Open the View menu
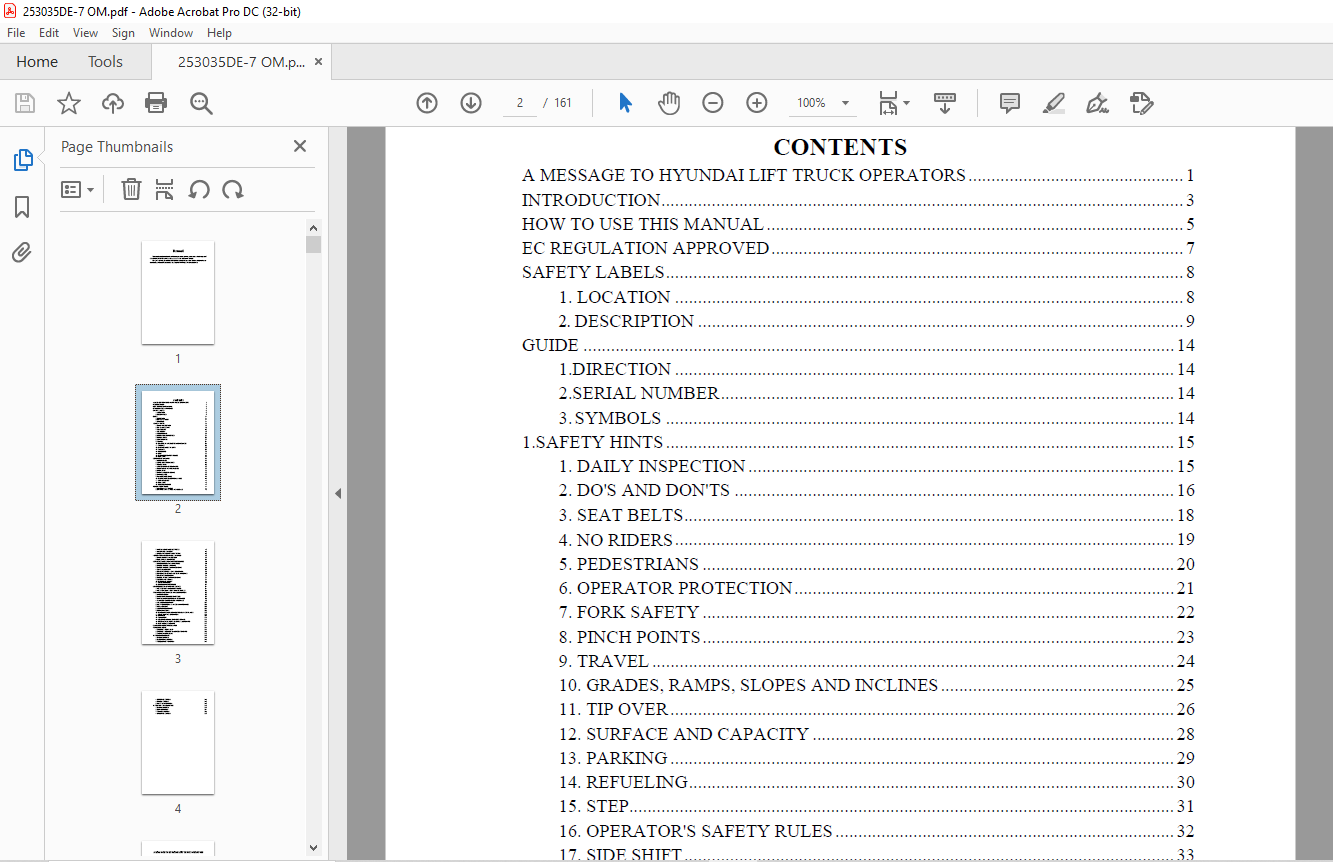 tap(86, 33)
